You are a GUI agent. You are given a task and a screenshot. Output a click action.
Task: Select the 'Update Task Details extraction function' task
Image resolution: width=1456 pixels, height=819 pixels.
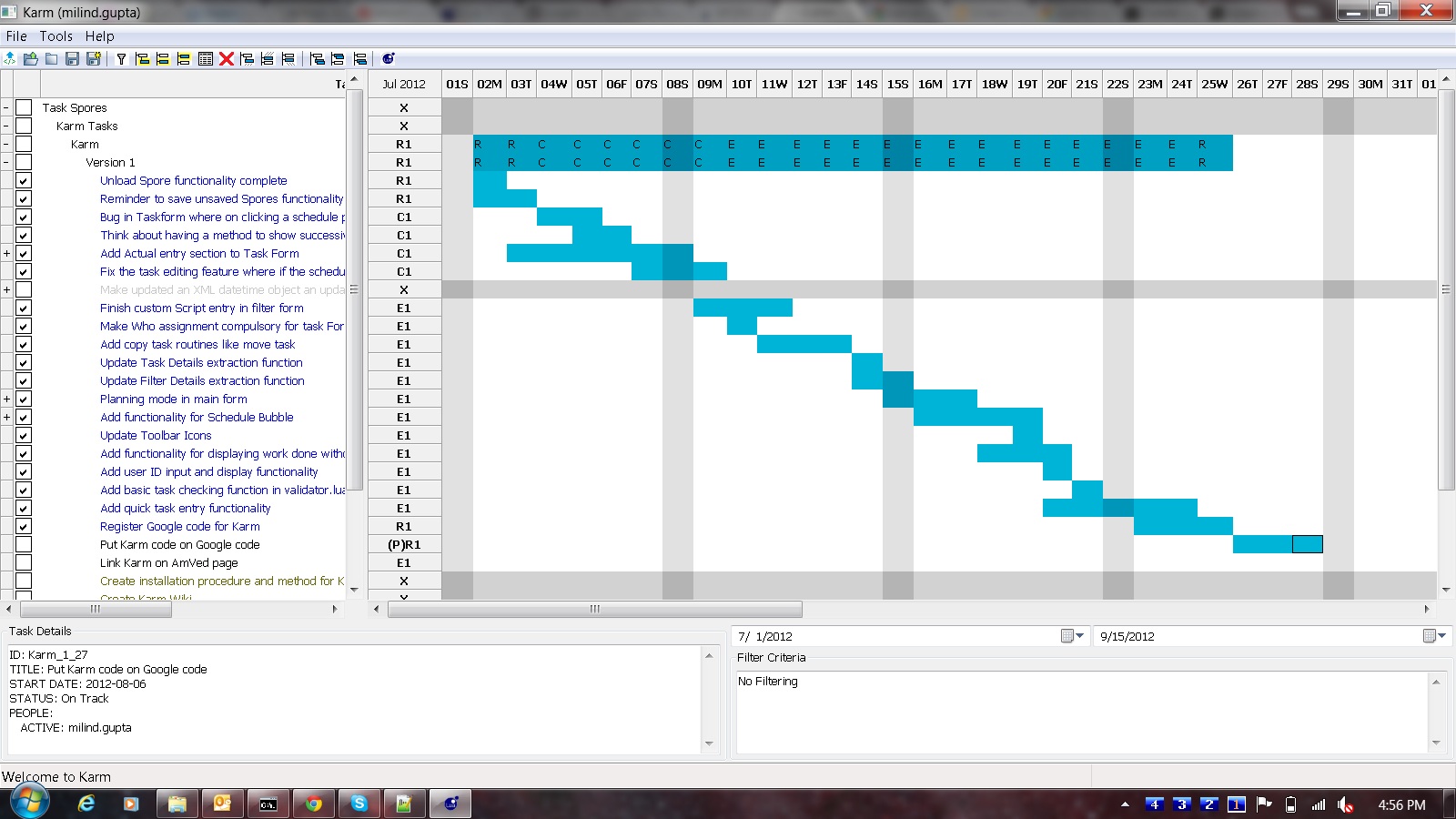tap(201, 362)
